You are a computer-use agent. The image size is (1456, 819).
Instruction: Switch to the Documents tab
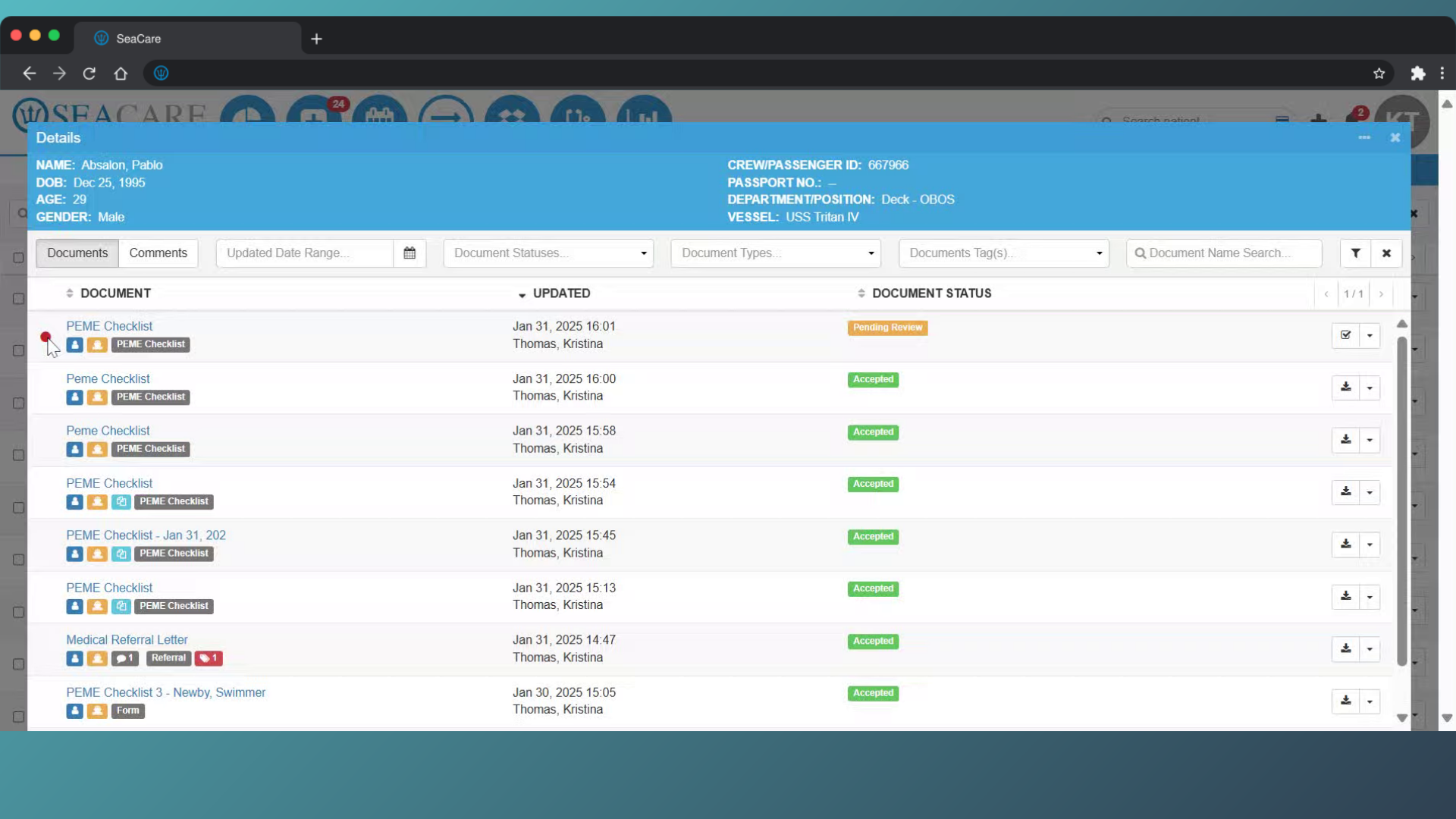click(x=77, y=253)
